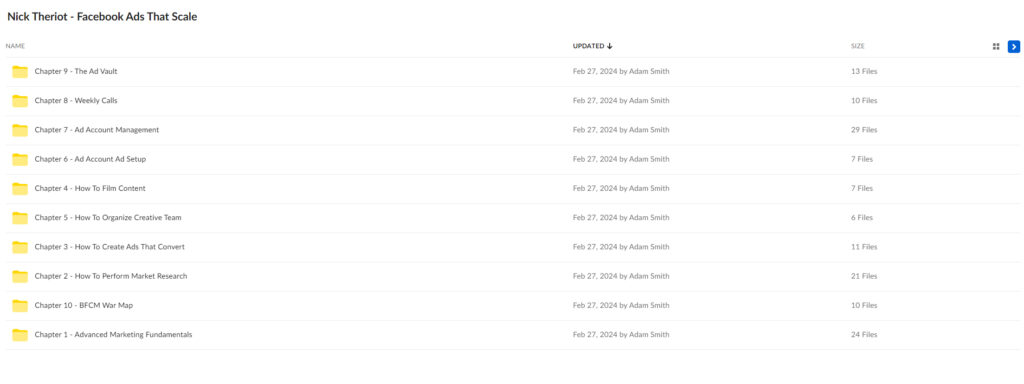Click the blue arrow details panel button
This screenshot has width=1024, height=384.
(x=1014, y=46)
